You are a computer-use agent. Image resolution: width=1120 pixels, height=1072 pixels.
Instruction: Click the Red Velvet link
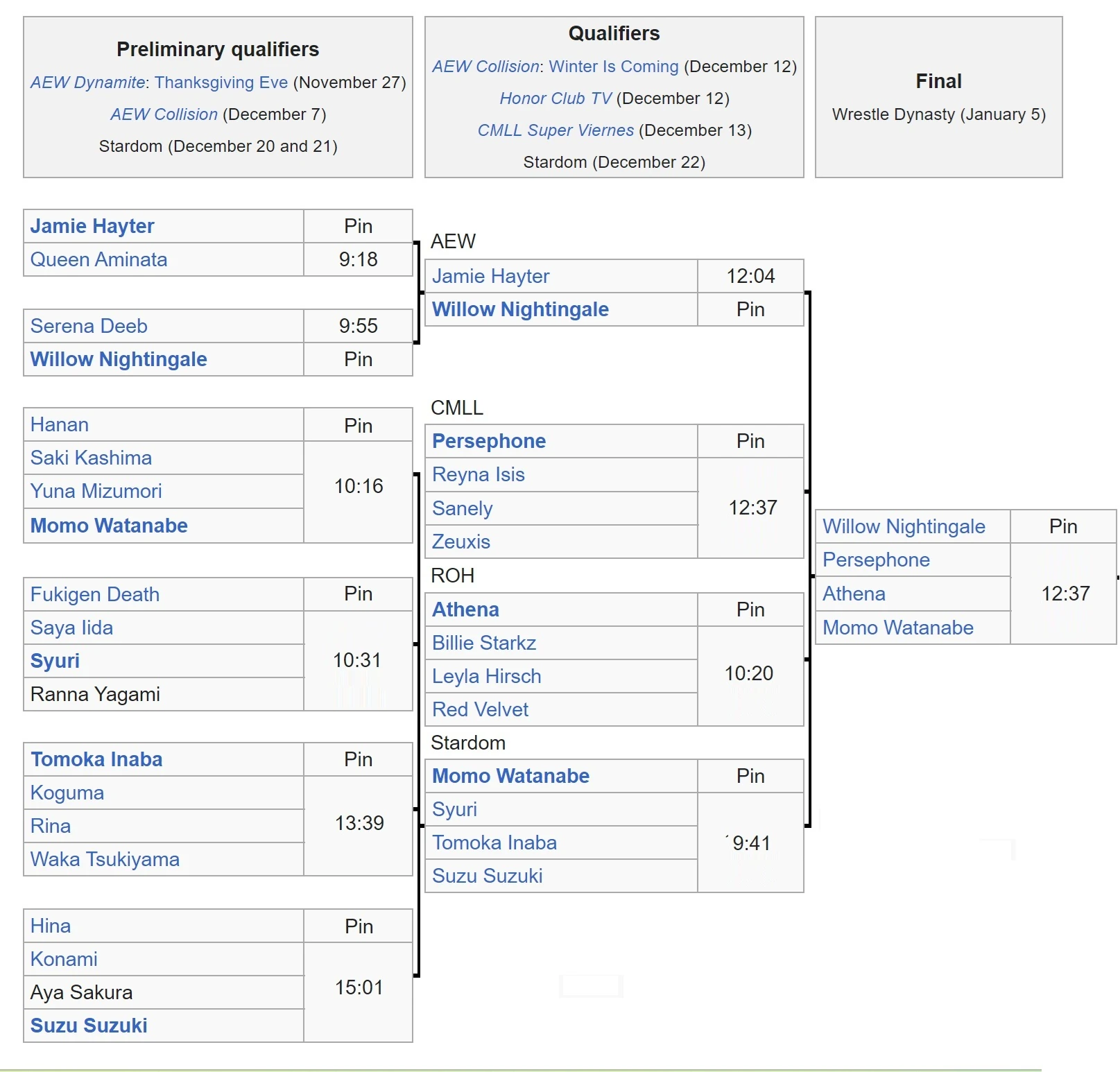pos(480,709)
